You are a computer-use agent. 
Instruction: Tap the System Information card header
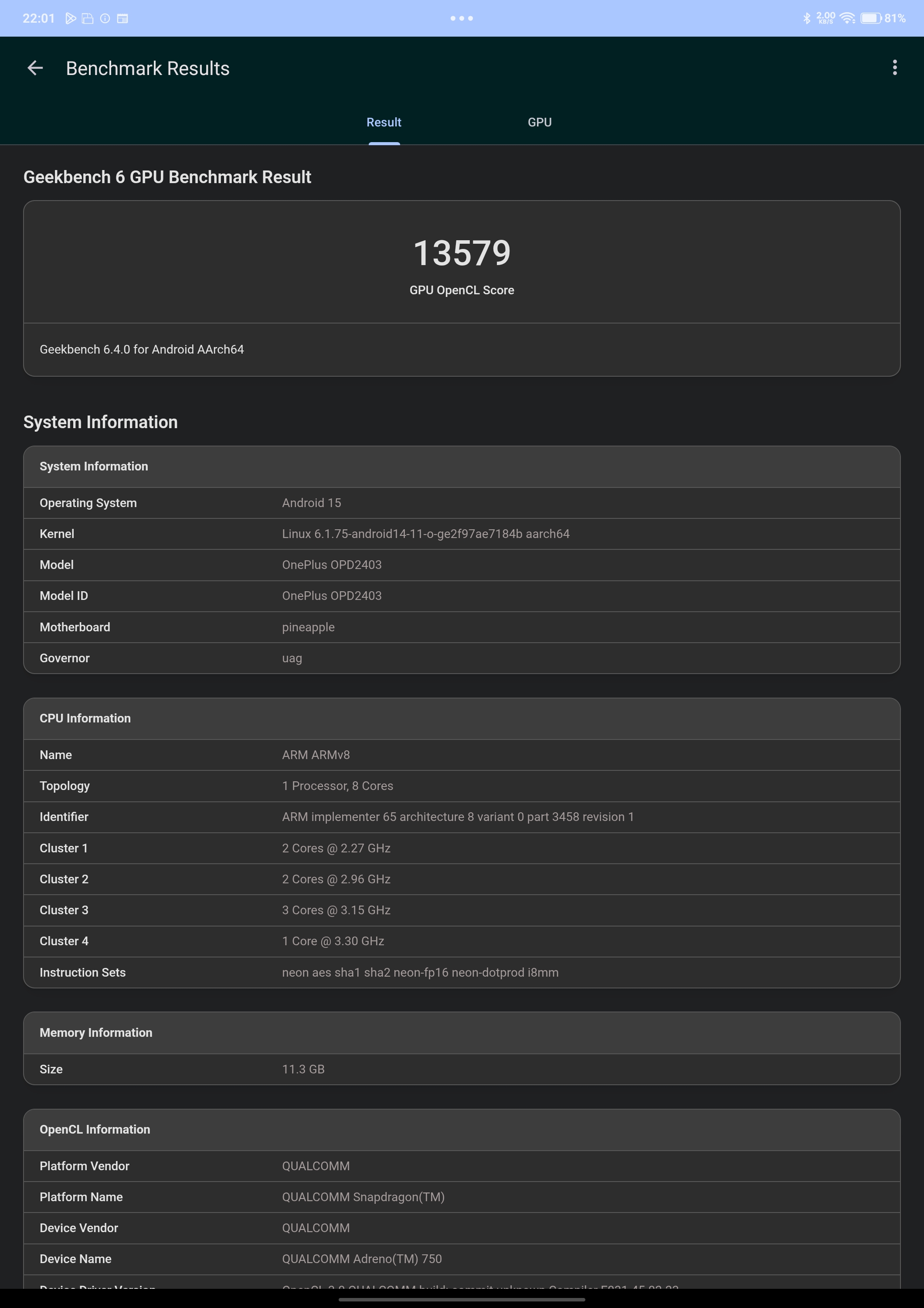(462, 467)
